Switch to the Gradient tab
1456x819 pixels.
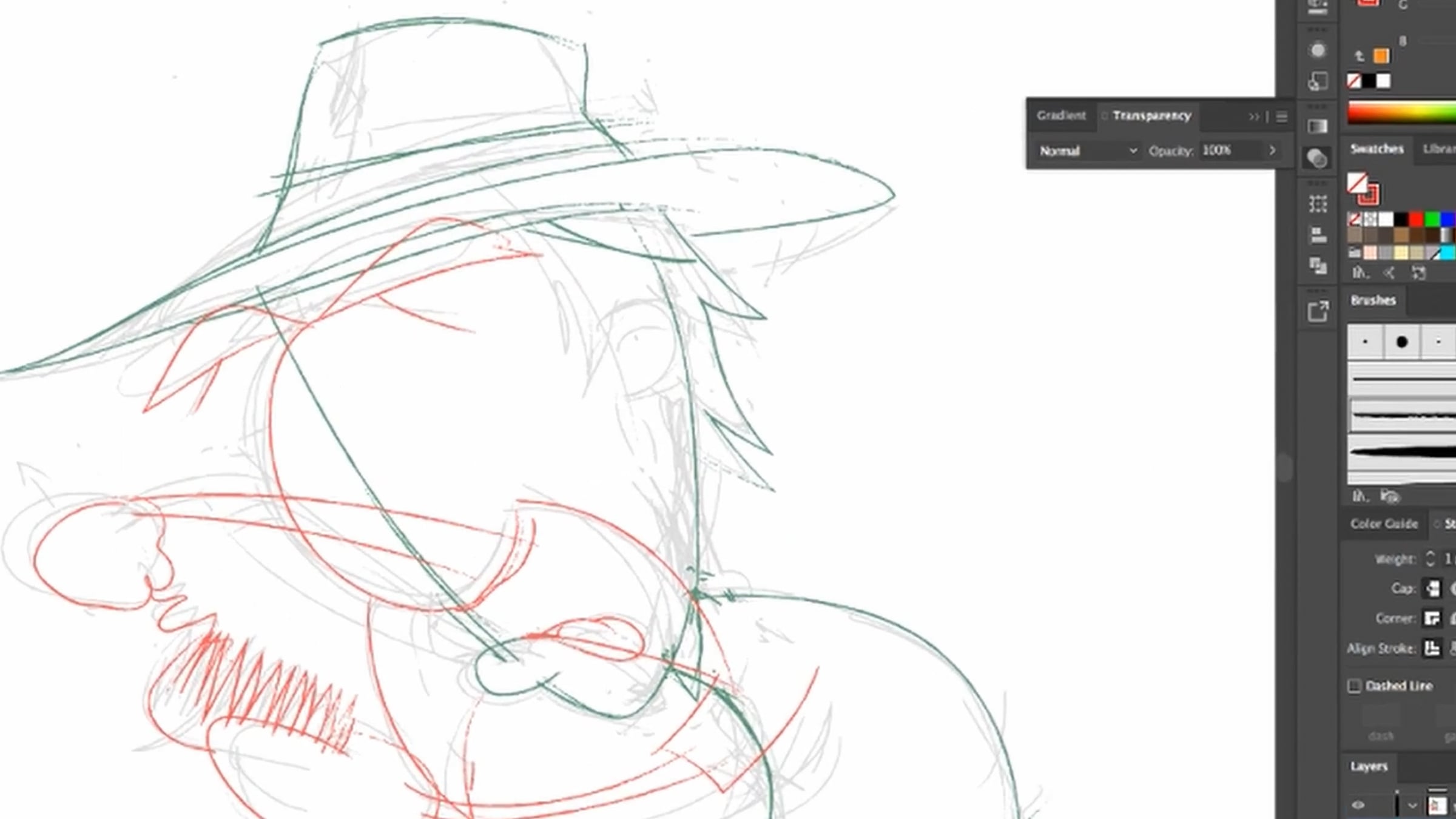pos(1060,115)
